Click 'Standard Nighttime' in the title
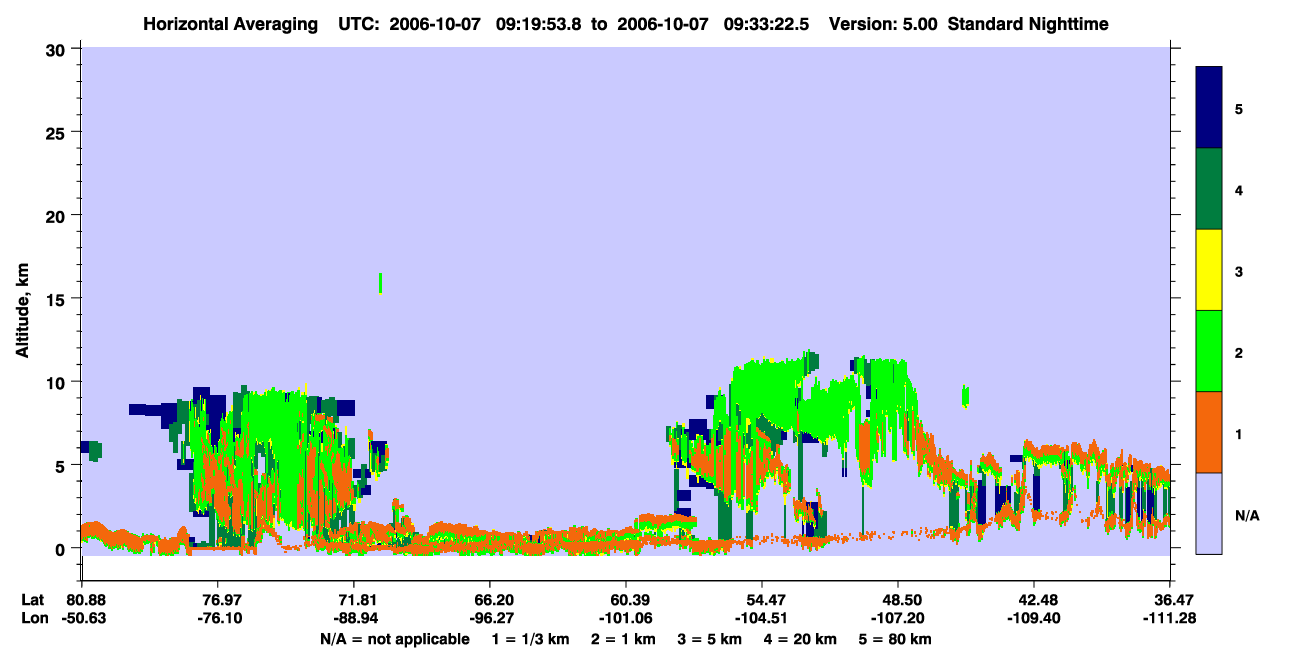The image size is (1300, 667). pyautogui.click(x=1027, y=24)
